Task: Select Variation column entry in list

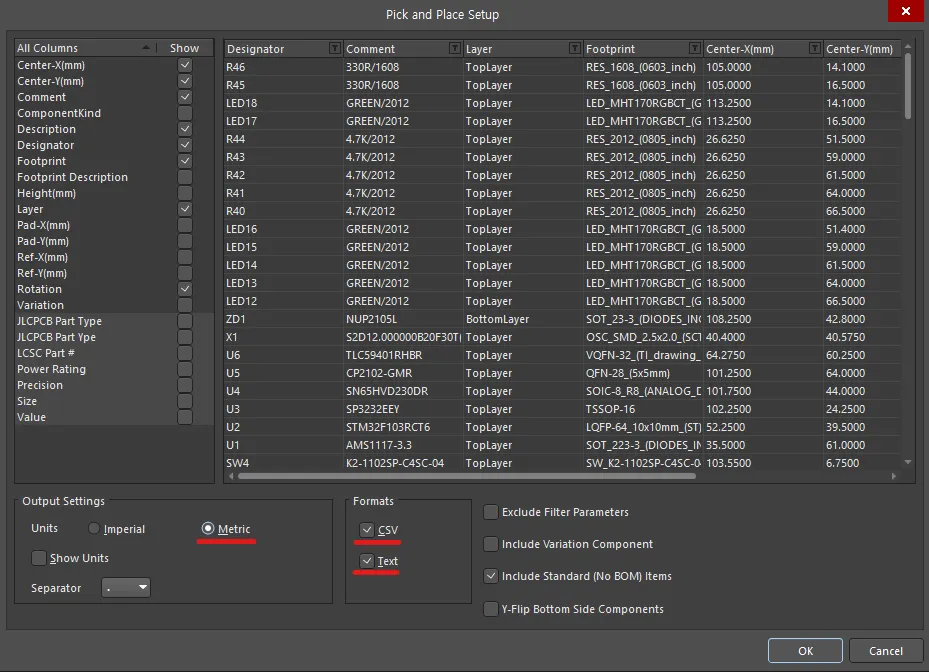Action: 40,305
